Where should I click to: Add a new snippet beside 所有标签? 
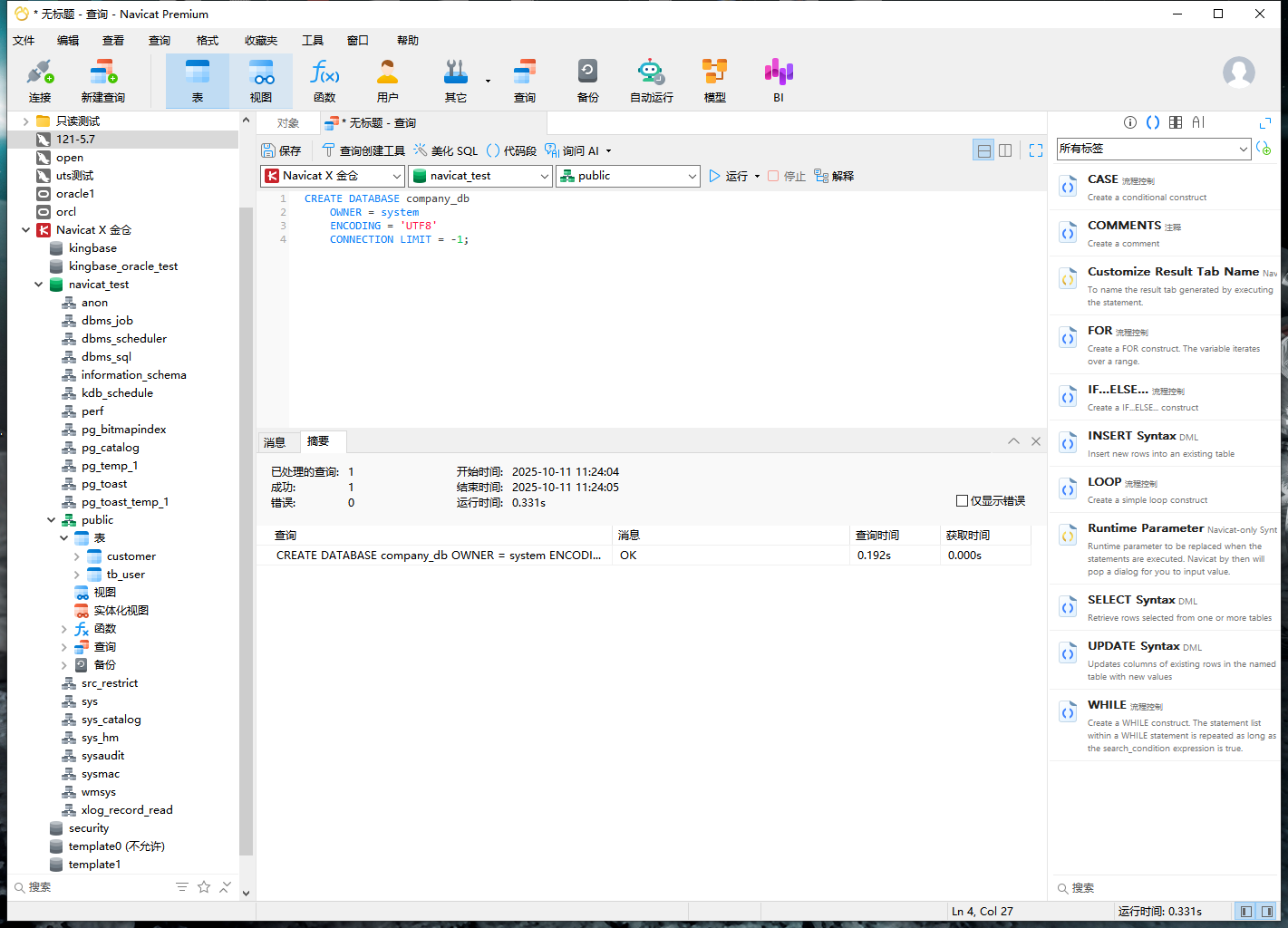(x=1264, y=149)
